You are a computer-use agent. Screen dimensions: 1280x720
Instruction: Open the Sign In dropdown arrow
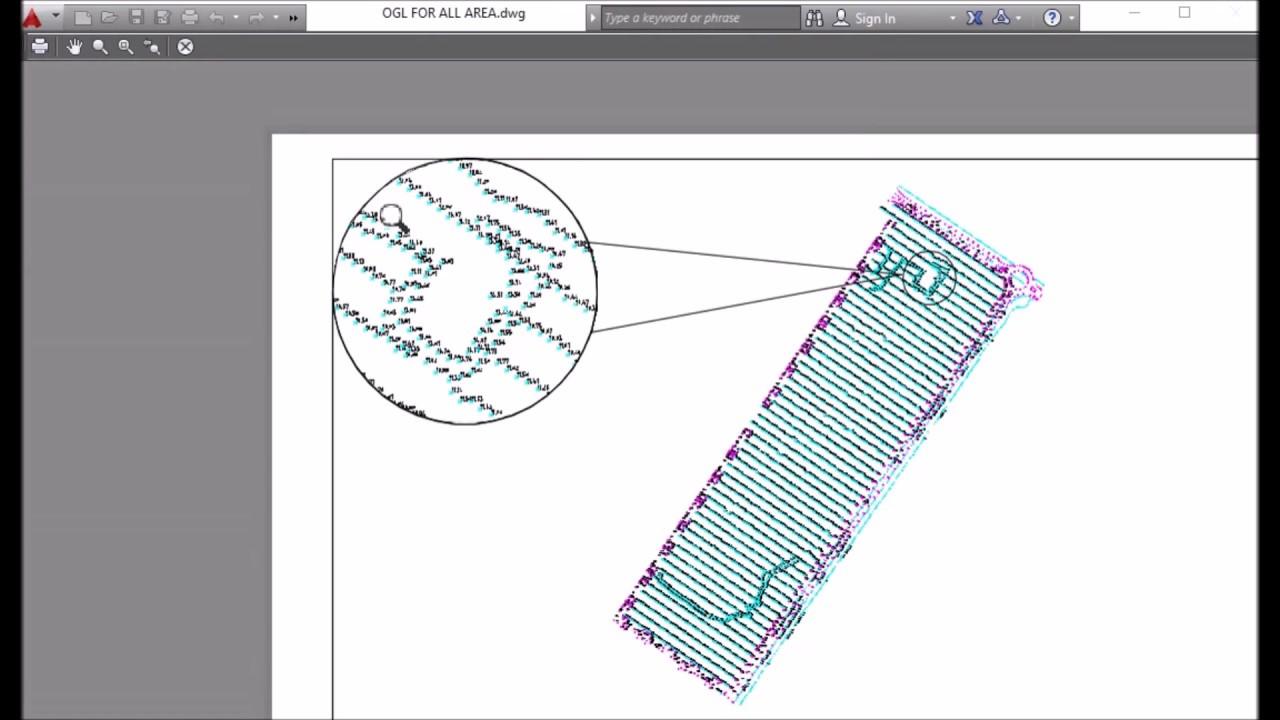point(952,17)
